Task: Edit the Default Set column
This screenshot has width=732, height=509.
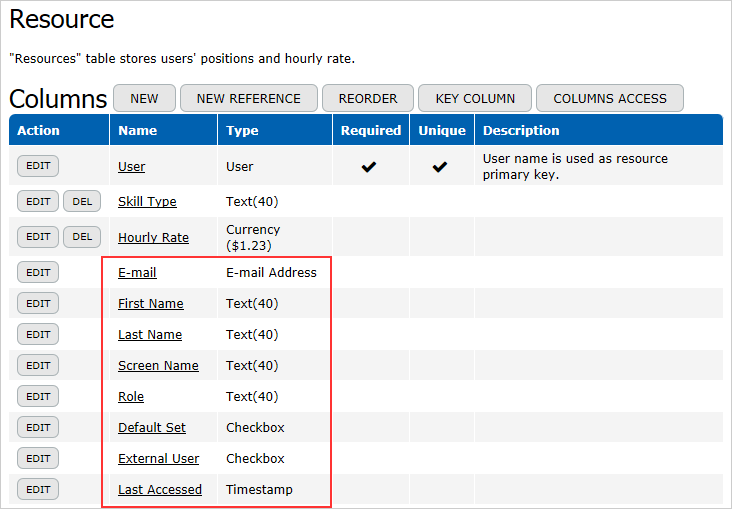Action: point(38,427)
